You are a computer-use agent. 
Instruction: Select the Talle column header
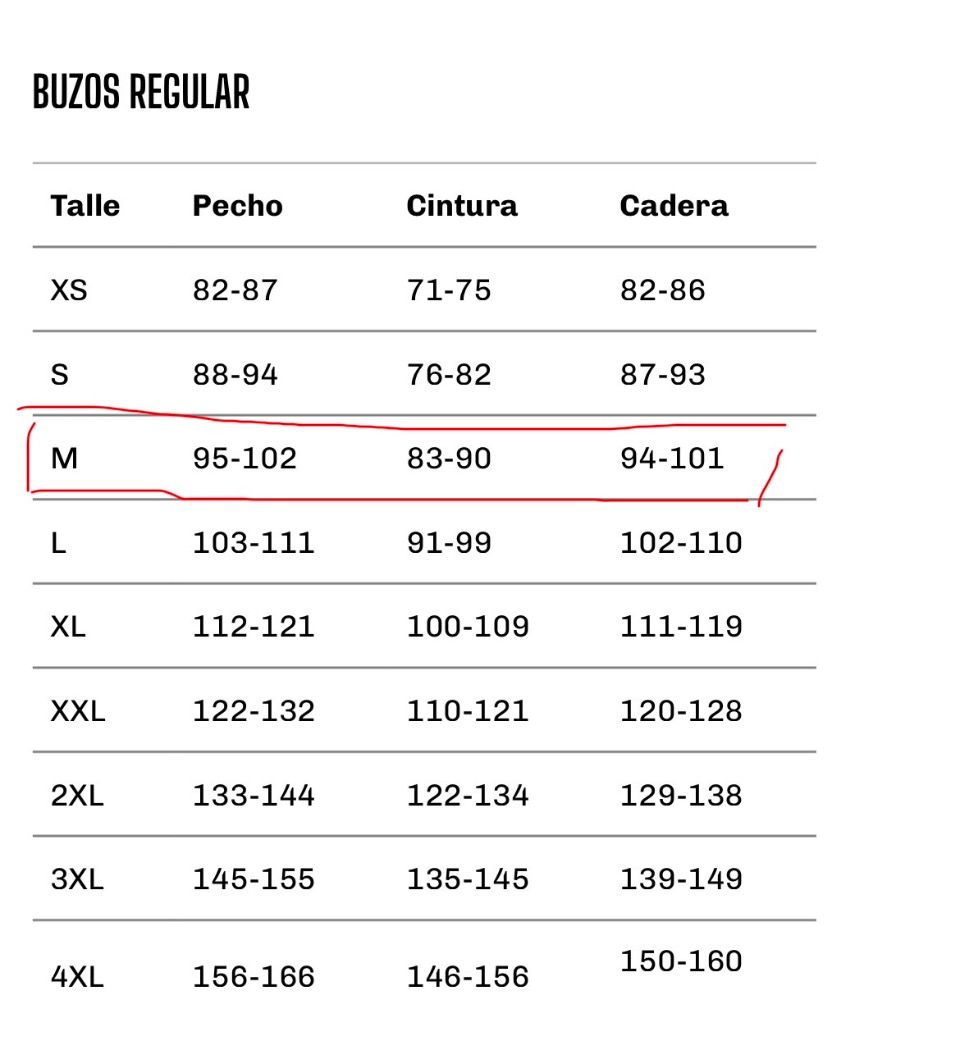85,206
